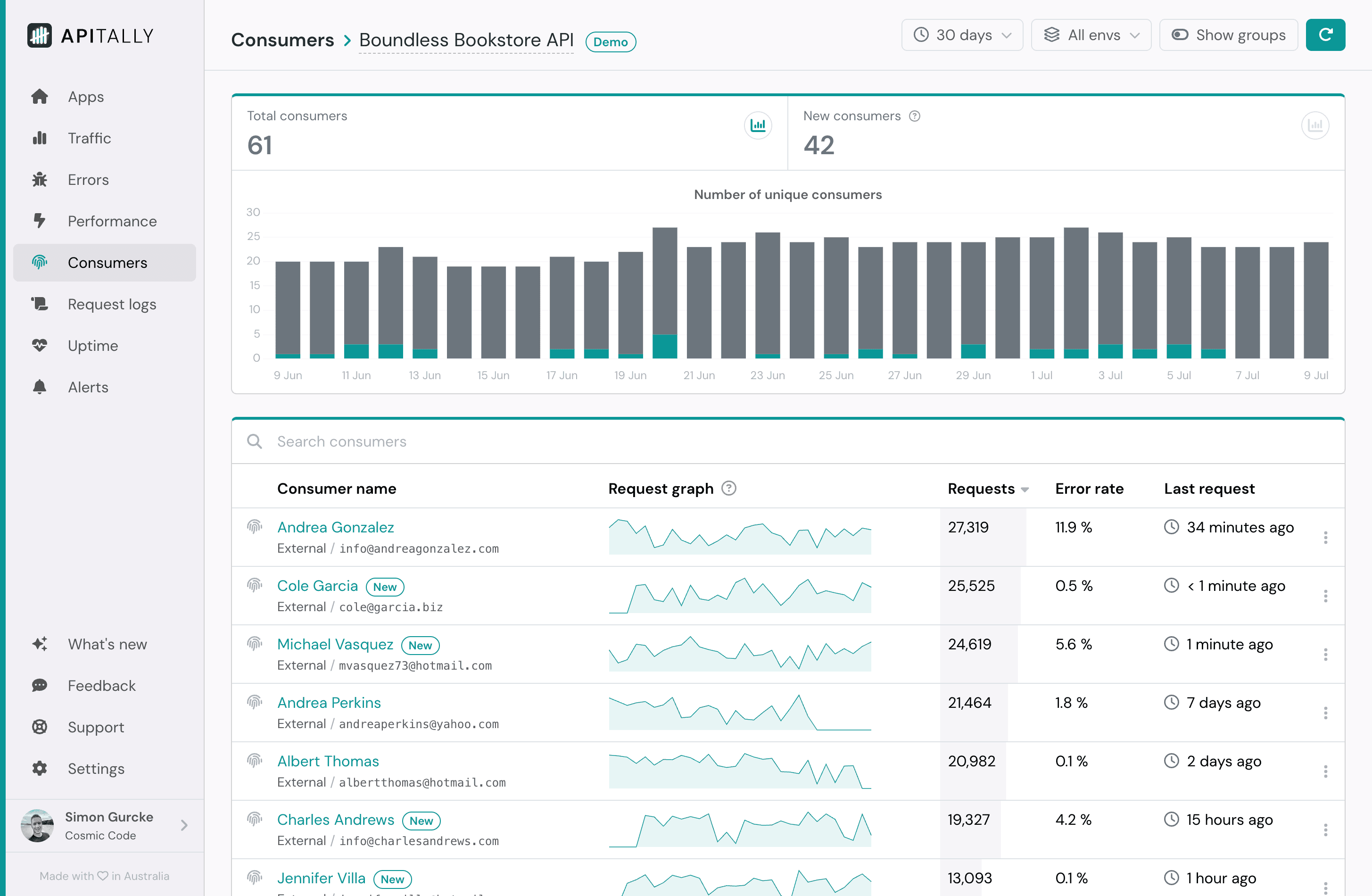Viewport: 1372px width, 896px height.
Task: Open Request logs scroll icon
Action: [x=39, y=304]
